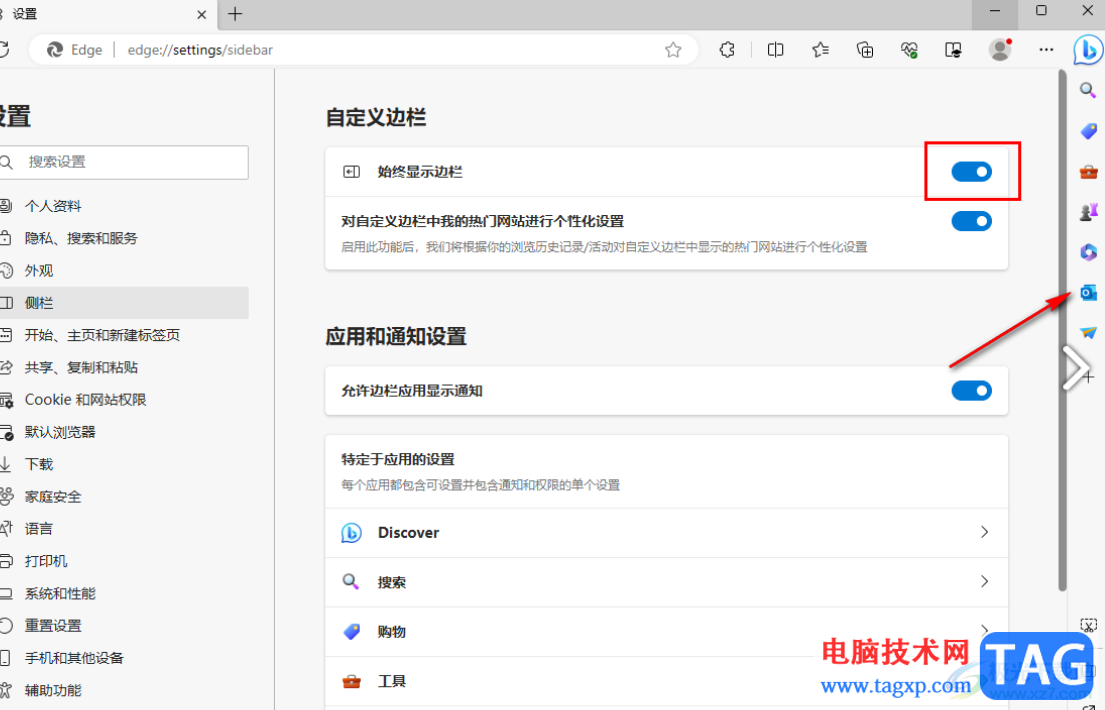The image size is (1105, 710).
Task: Open 下载 settings section
Action: tap(124, 464)
